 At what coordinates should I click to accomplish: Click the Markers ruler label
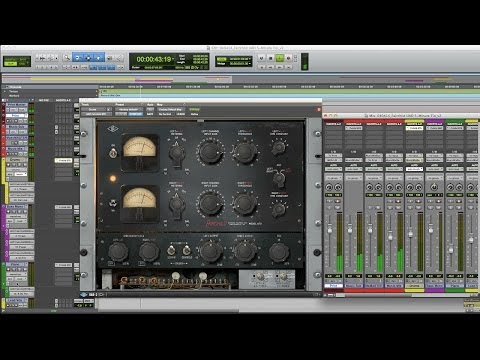(x=14, y=96)
